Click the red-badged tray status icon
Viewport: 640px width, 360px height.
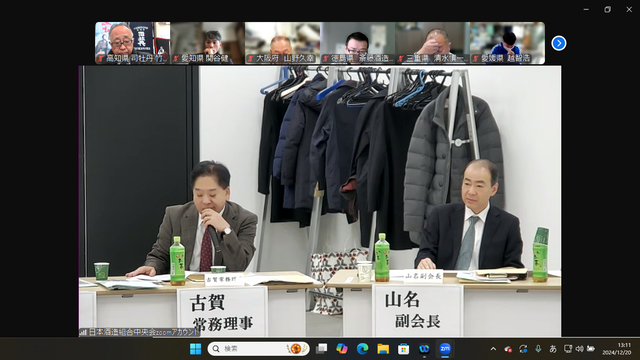[508, 349]
